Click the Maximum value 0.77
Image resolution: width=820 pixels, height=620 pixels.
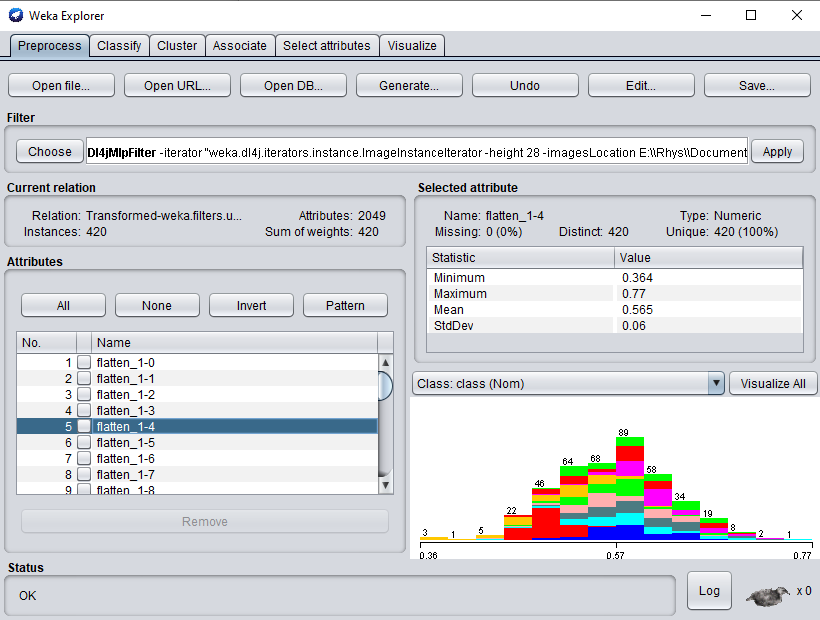click(633, 294)
